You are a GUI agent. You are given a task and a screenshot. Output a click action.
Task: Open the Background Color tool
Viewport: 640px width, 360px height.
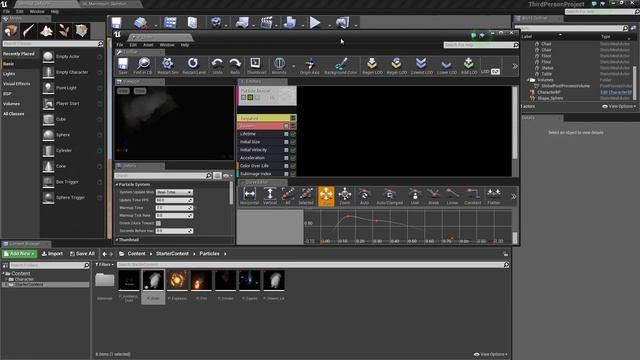[341, 63]
